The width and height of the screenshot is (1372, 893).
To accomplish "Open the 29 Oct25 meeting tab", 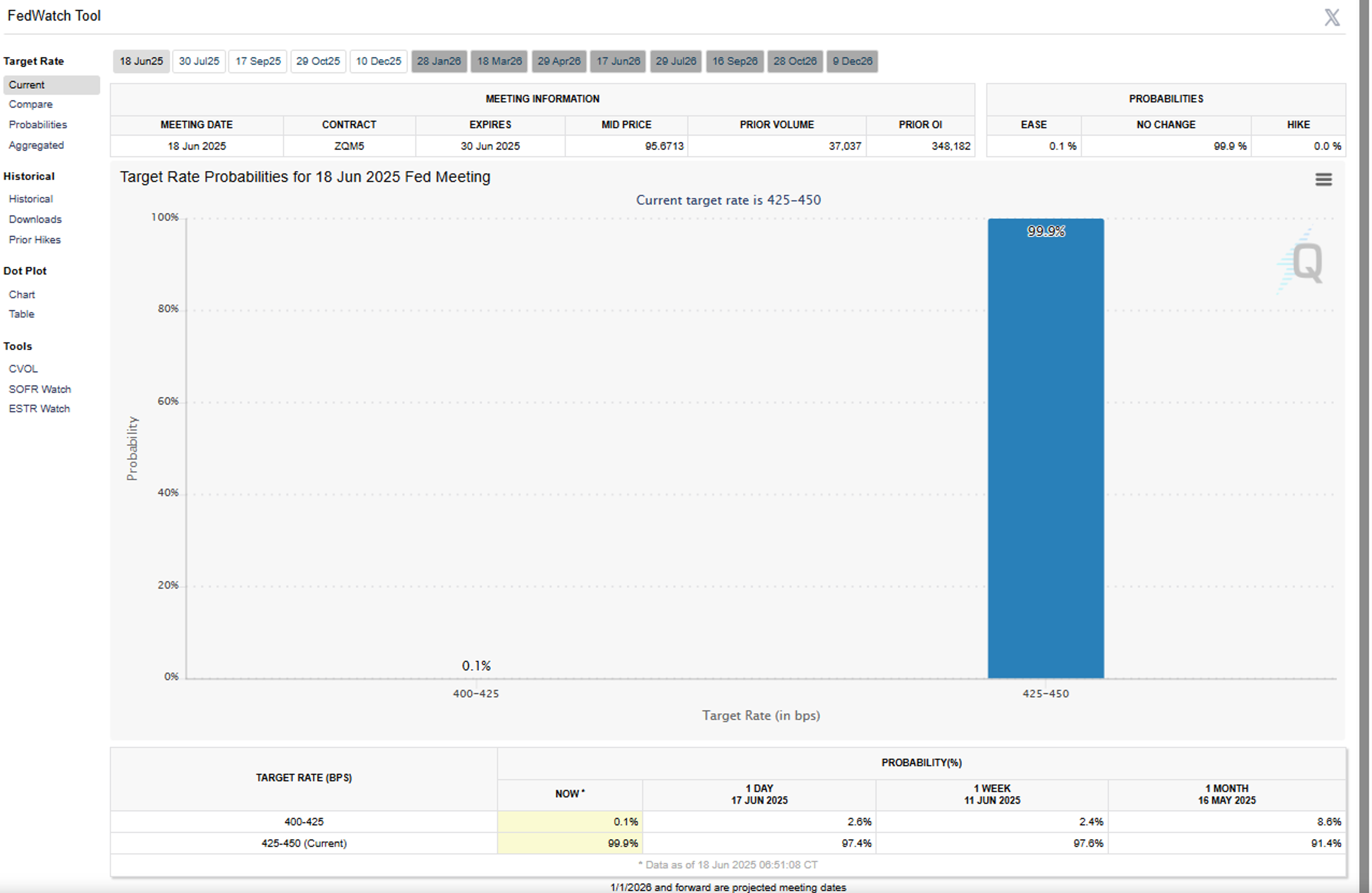I will tap(318, 61).
